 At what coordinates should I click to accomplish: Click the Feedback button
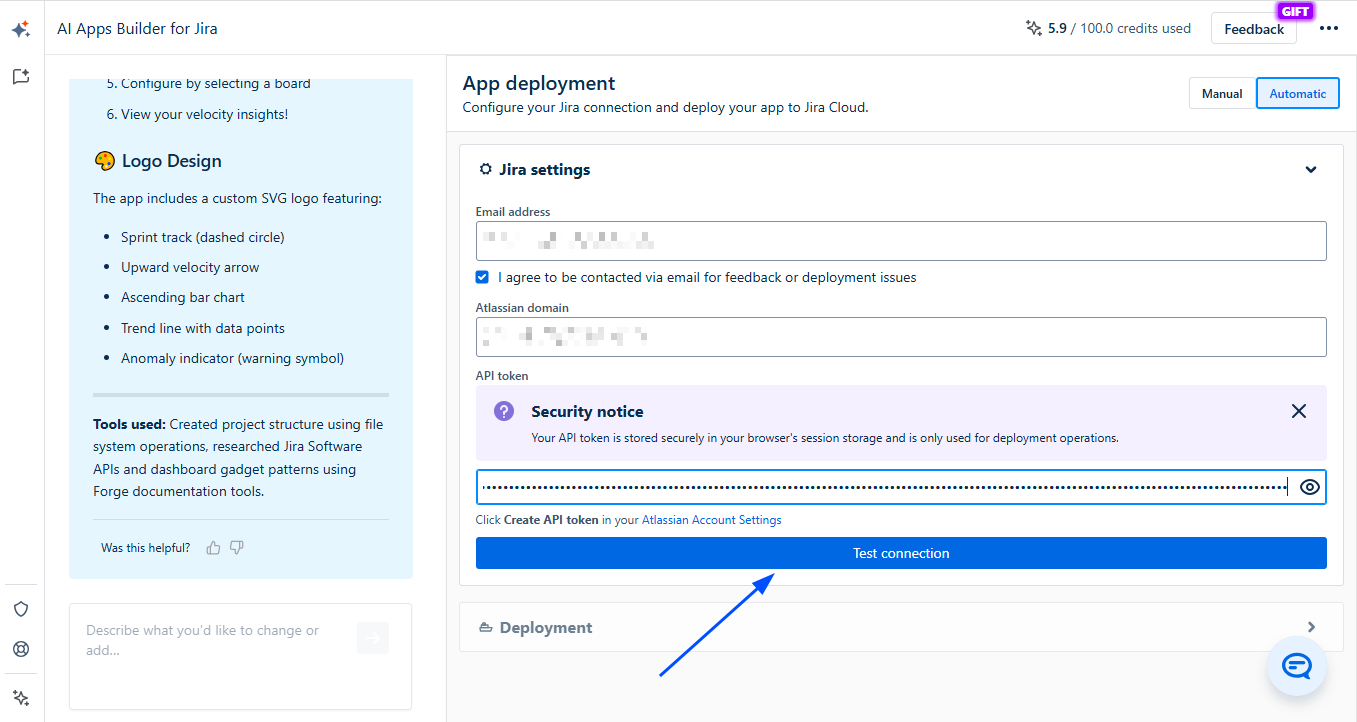point(1253,29)
